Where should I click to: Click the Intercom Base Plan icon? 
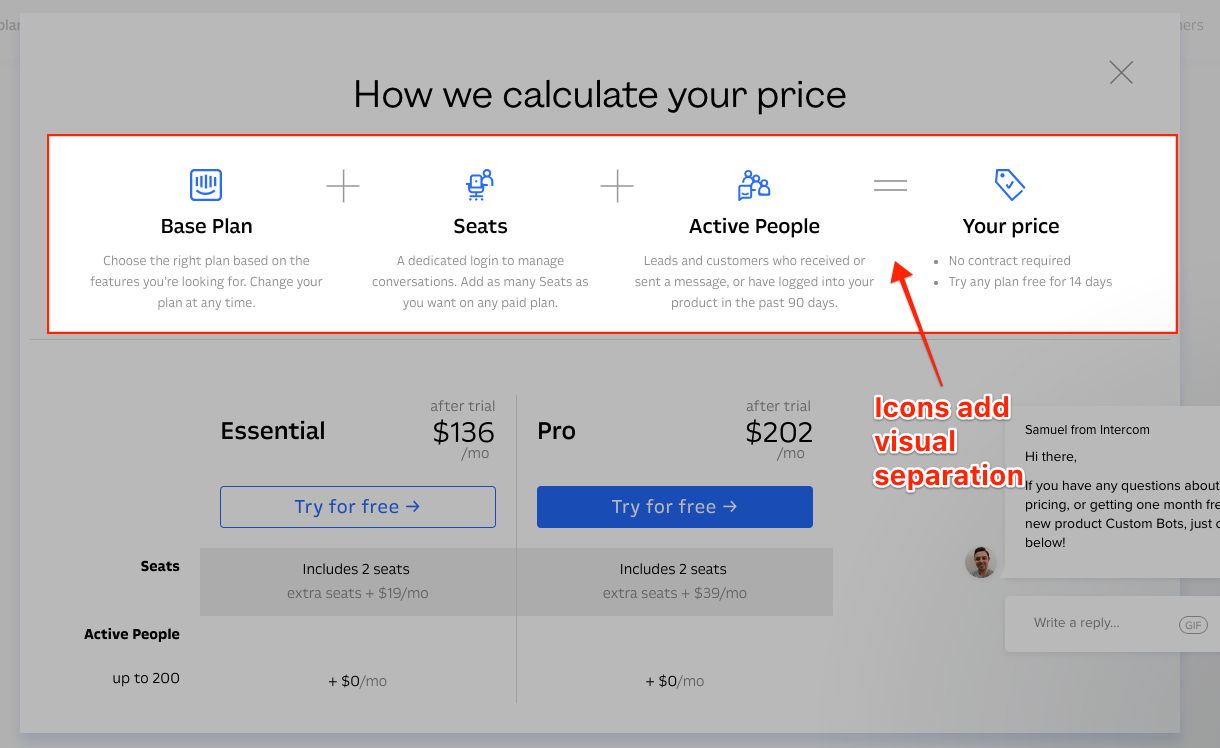click(206, 185)
